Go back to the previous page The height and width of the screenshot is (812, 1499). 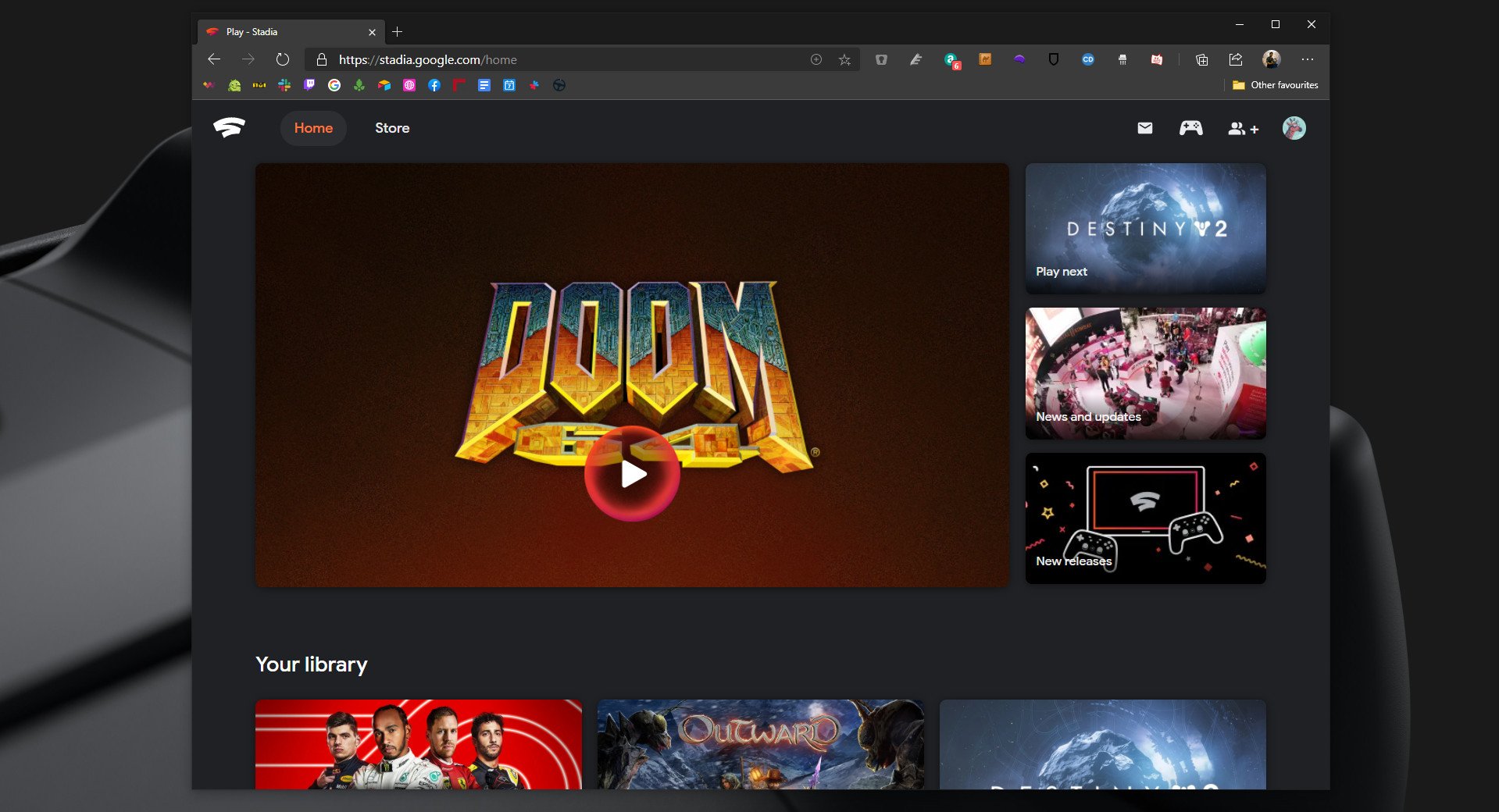[x=214, y=59]
